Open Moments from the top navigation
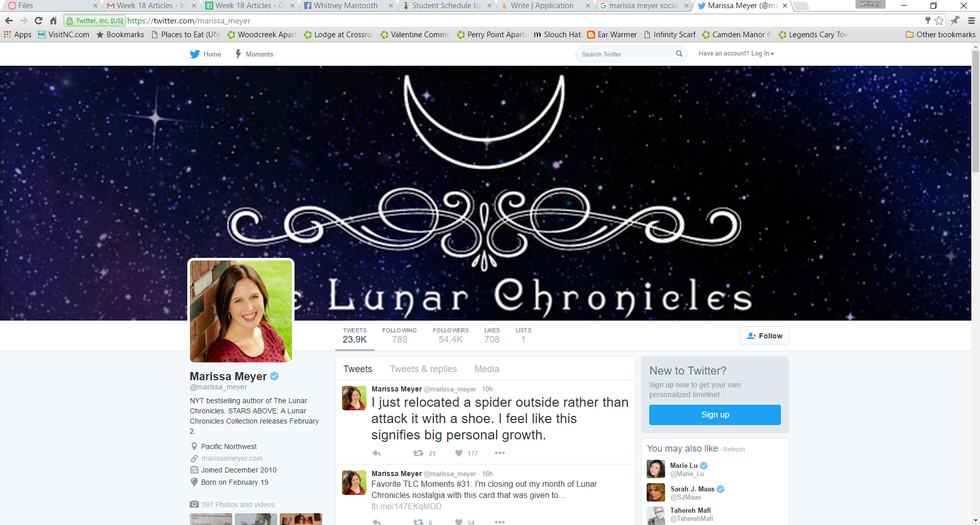This screenshot has width=980, height=525. 254,54
